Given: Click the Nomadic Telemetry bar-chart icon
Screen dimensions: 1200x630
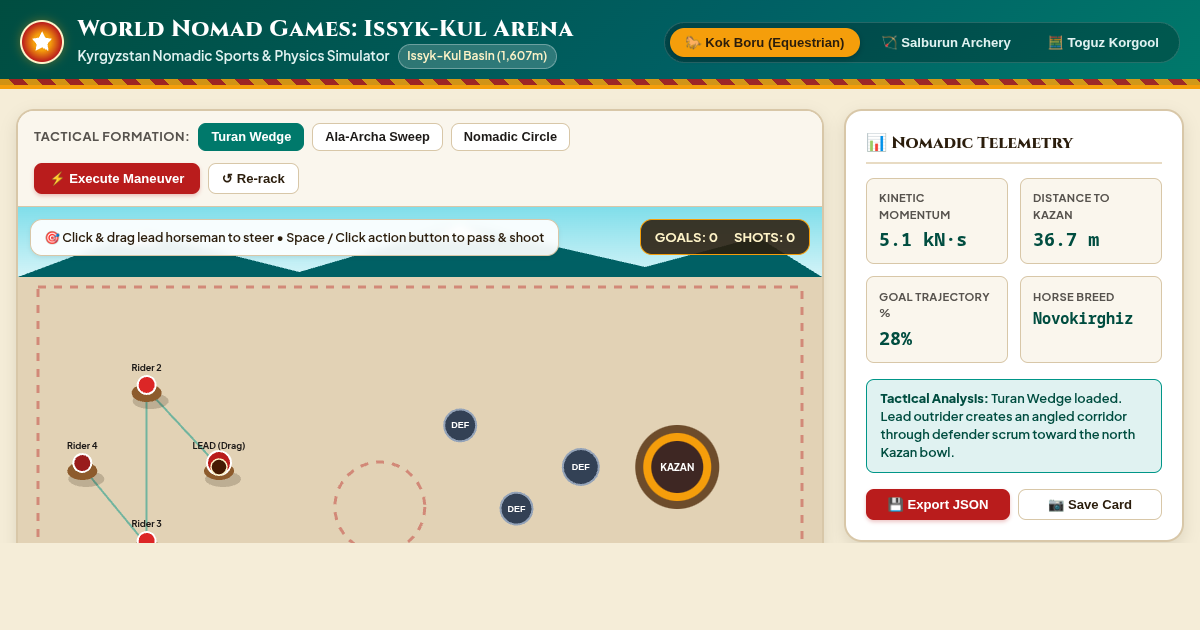Looking at the screenshot, I should (876, 142).
